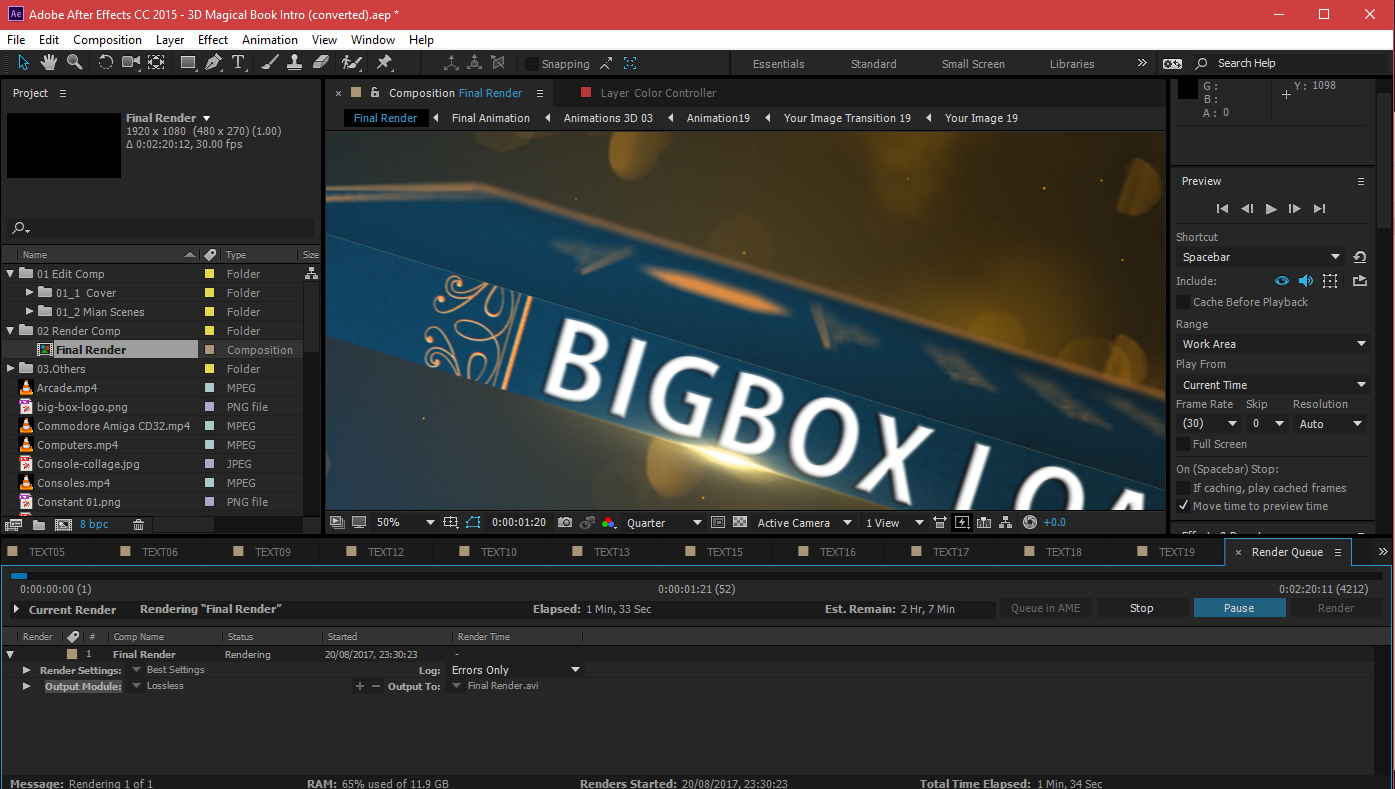Select the Hand tool
This screenshot has height=789, width=1395.
tap(49, 63)
